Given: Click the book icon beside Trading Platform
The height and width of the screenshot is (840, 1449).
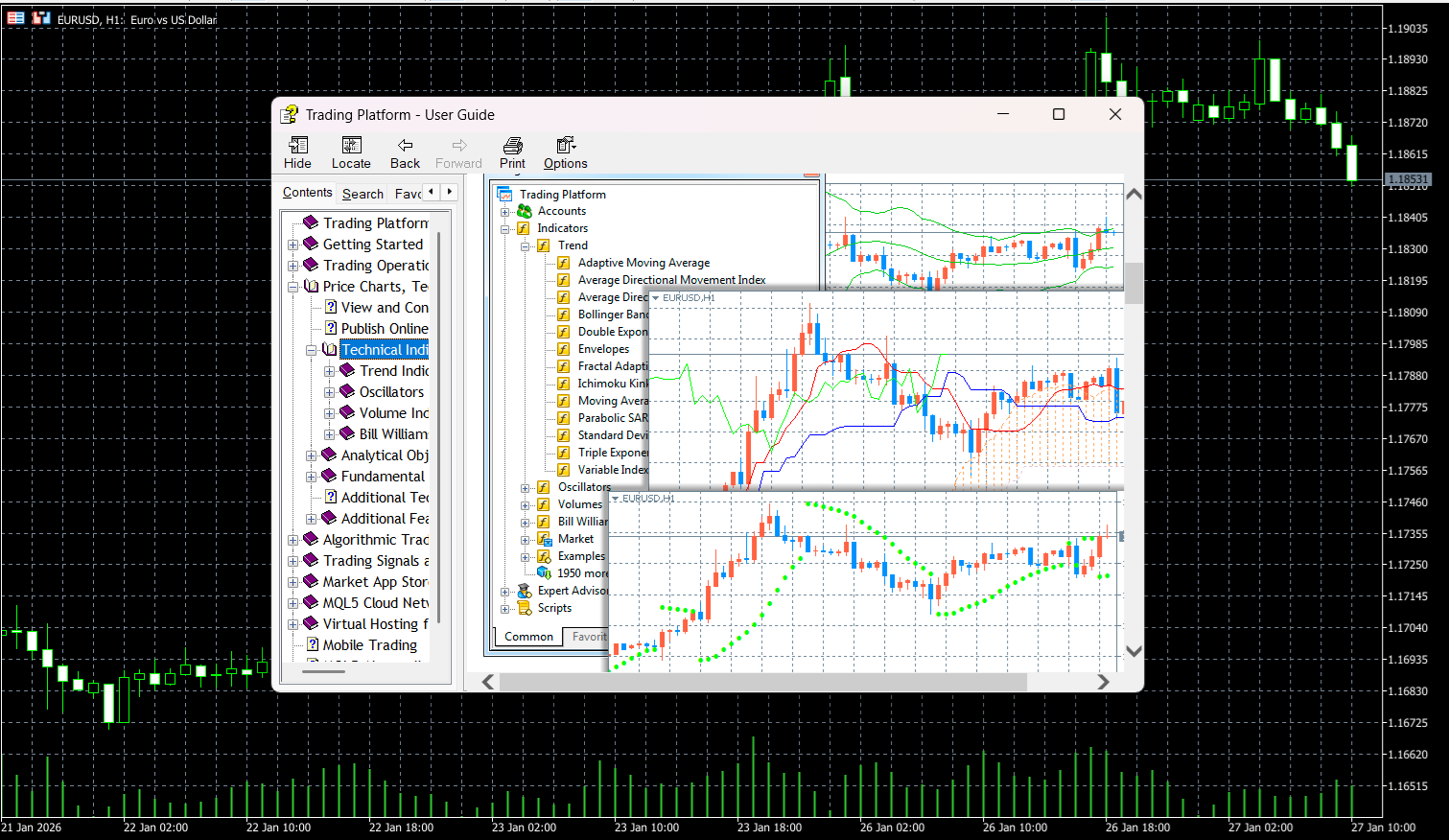Looking at the screenshot, I should click(311, 222).
